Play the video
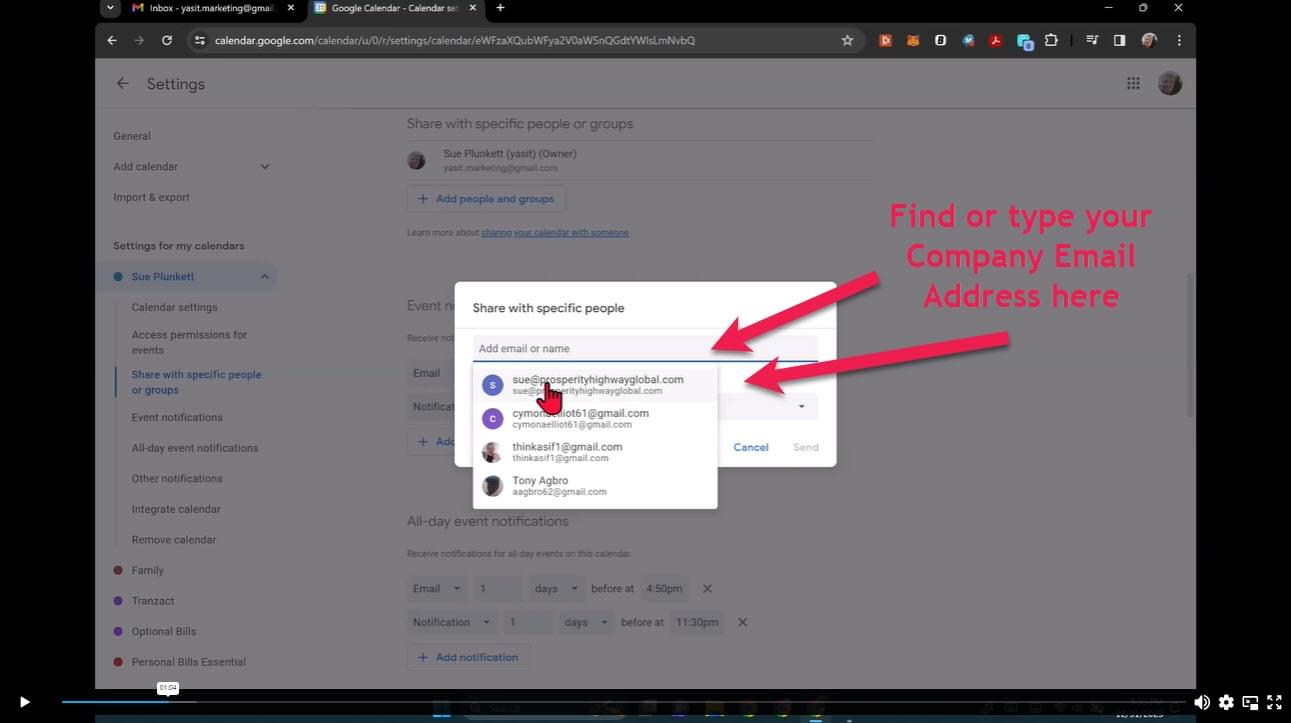Viewport: 1291px width, 723px height. tap(24, 702)
